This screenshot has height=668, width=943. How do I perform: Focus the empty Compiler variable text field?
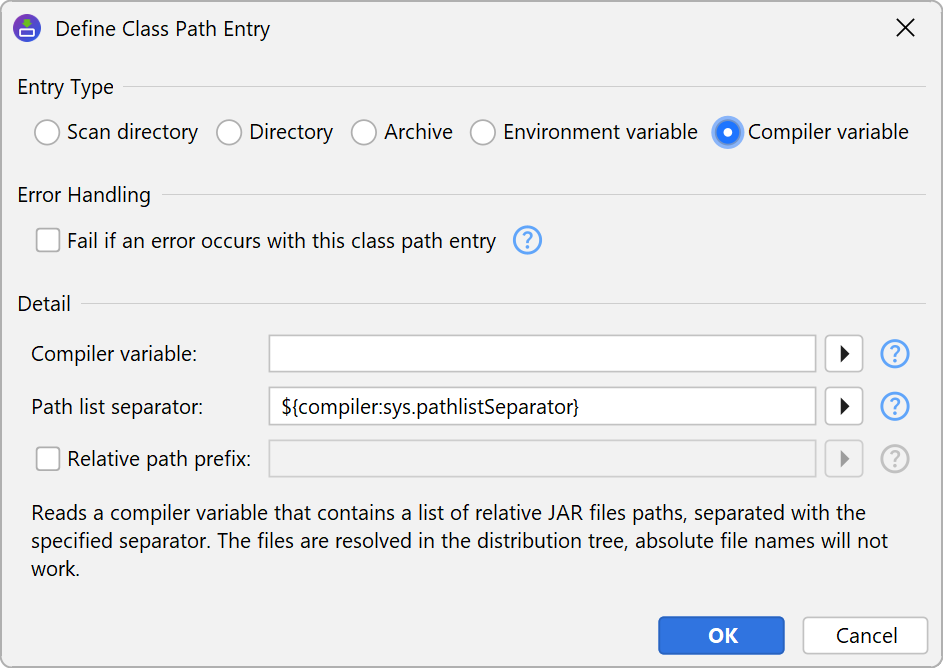[542, 353]
